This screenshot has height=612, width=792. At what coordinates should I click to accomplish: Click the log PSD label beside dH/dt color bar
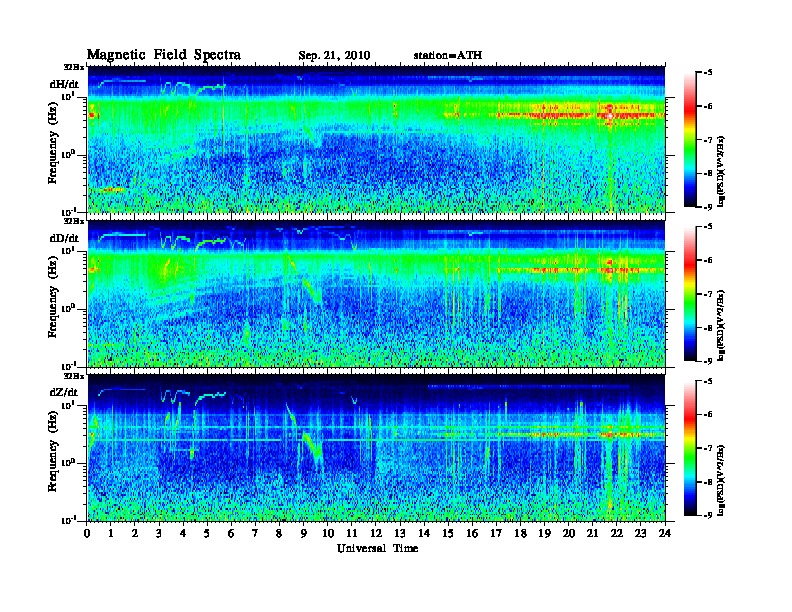tap(722, 171)
